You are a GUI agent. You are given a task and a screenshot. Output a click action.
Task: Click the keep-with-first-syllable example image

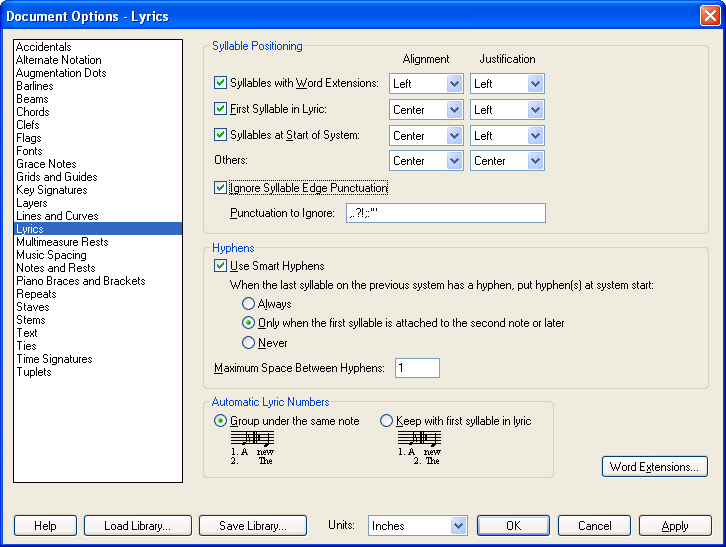pos(417,448)
